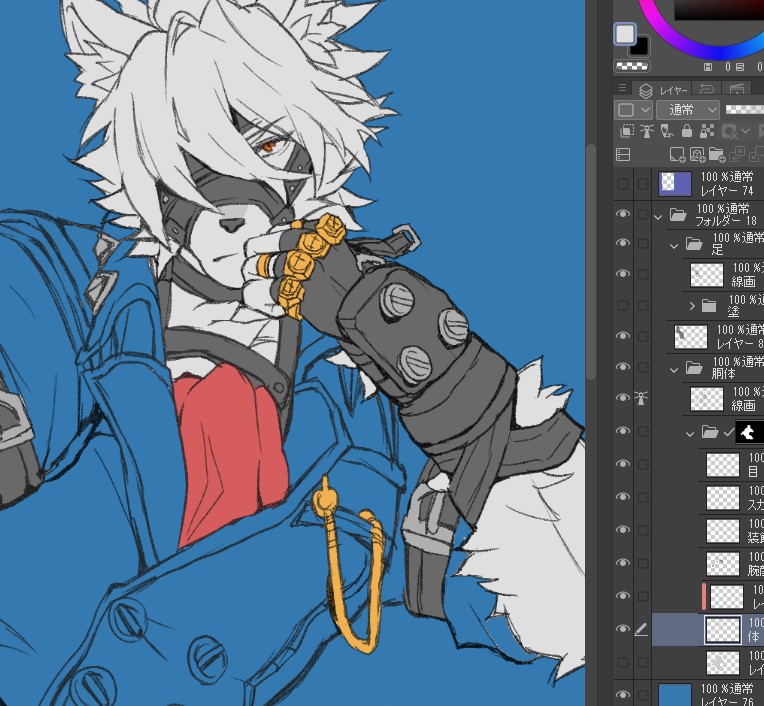Click the レイヤー 76 blue thumbnail
Viewport: 764px width, 706px height.
click(x=674, y=695)
